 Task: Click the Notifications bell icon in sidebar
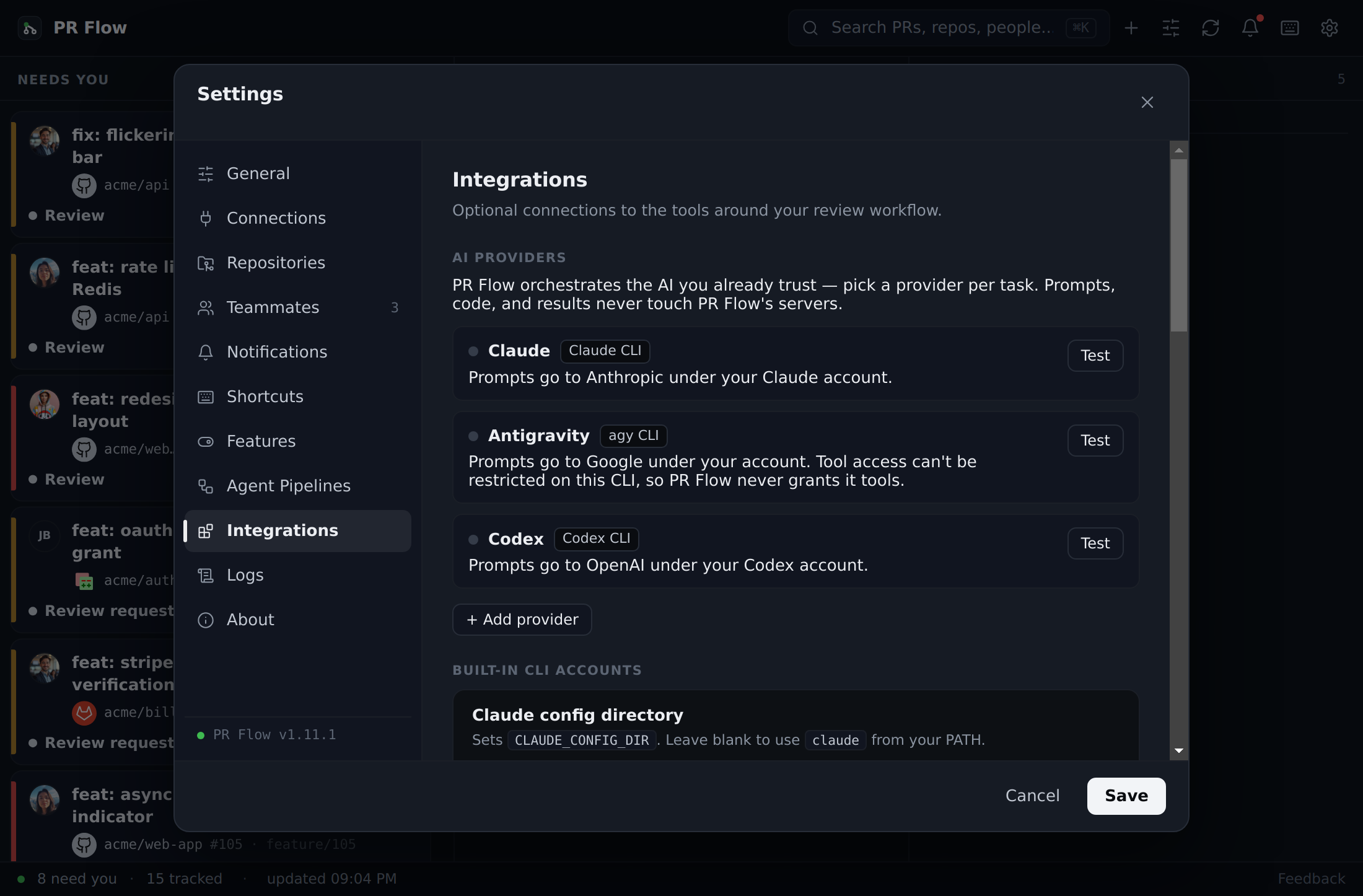point(206,353)
